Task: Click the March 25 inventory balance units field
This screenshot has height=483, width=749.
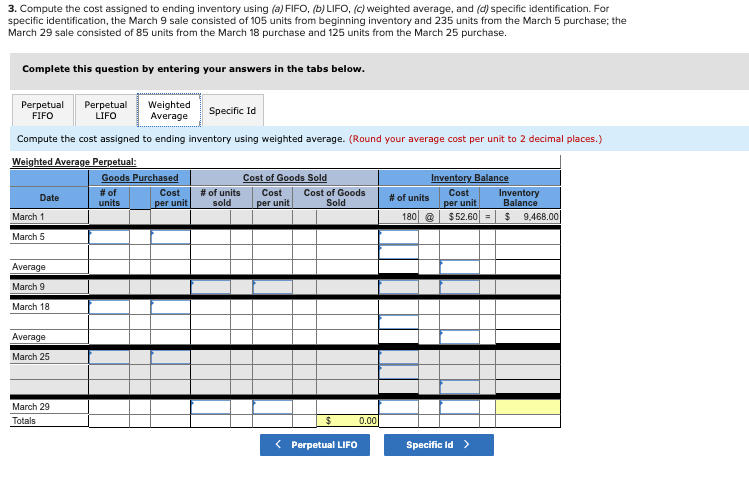Action: point(398,357)
